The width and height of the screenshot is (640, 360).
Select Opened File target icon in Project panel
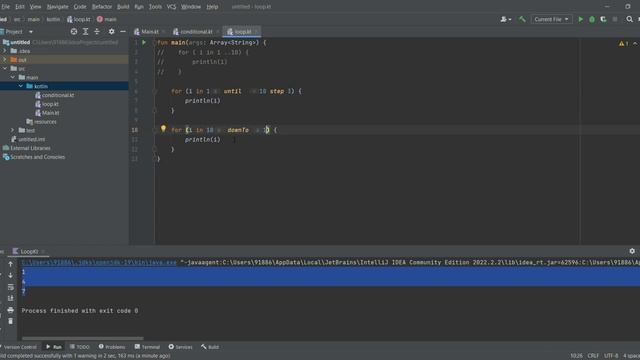[x=74, y=31]
